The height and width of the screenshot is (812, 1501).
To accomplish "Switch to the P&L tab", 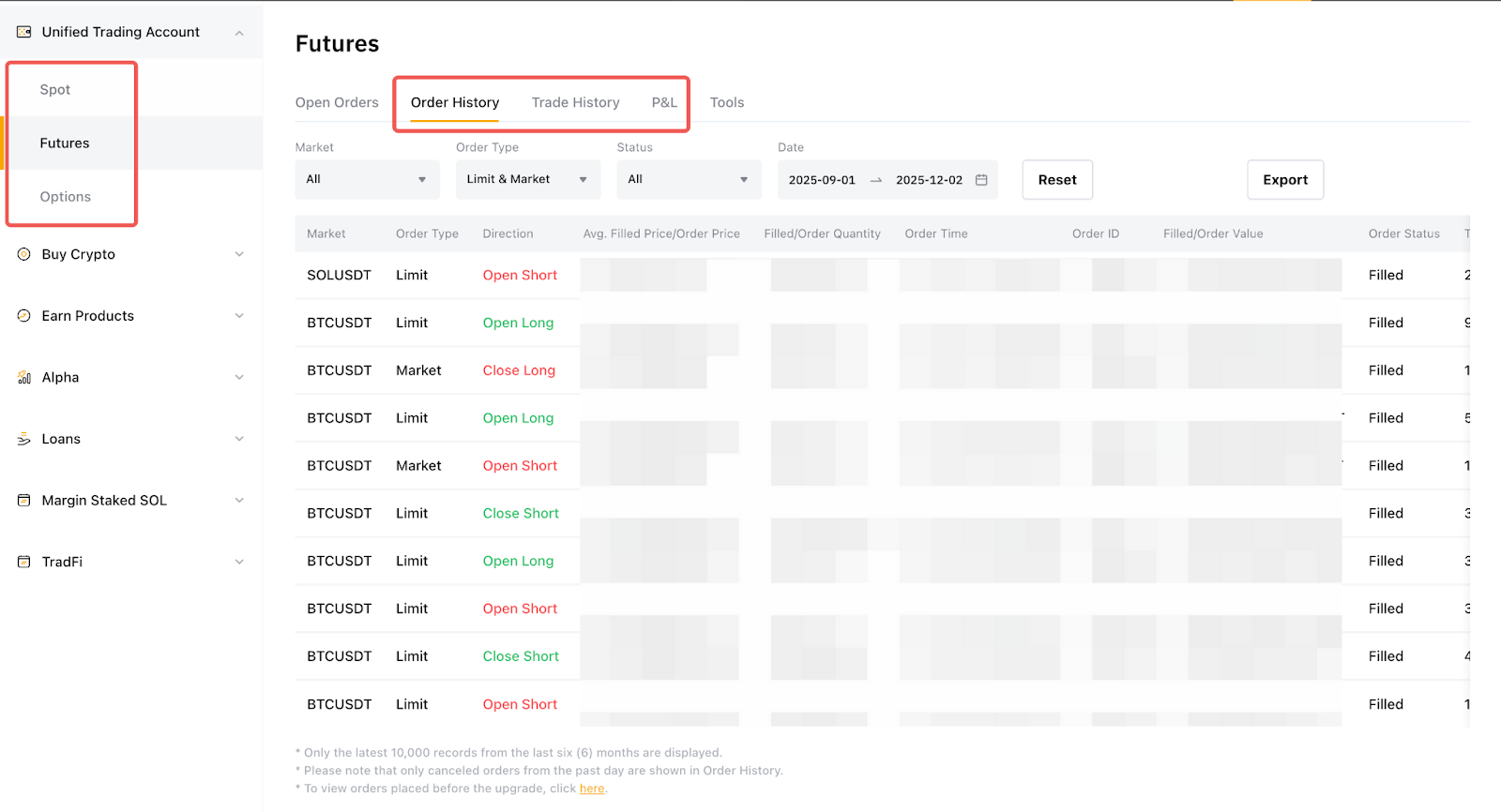I will [x=664, y=102].
